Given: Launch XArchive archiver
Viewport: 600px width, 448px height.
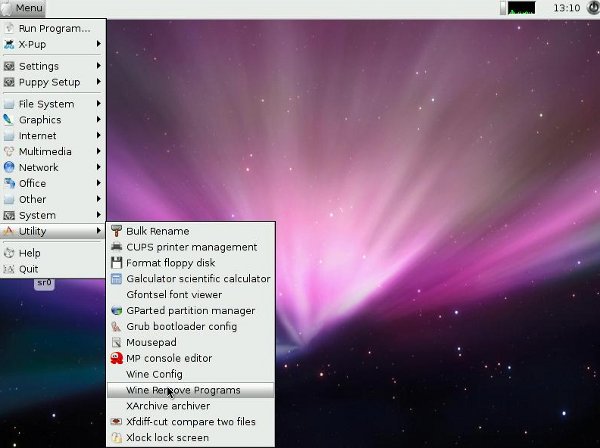Looking at the screenshot, I should (190, 406).
